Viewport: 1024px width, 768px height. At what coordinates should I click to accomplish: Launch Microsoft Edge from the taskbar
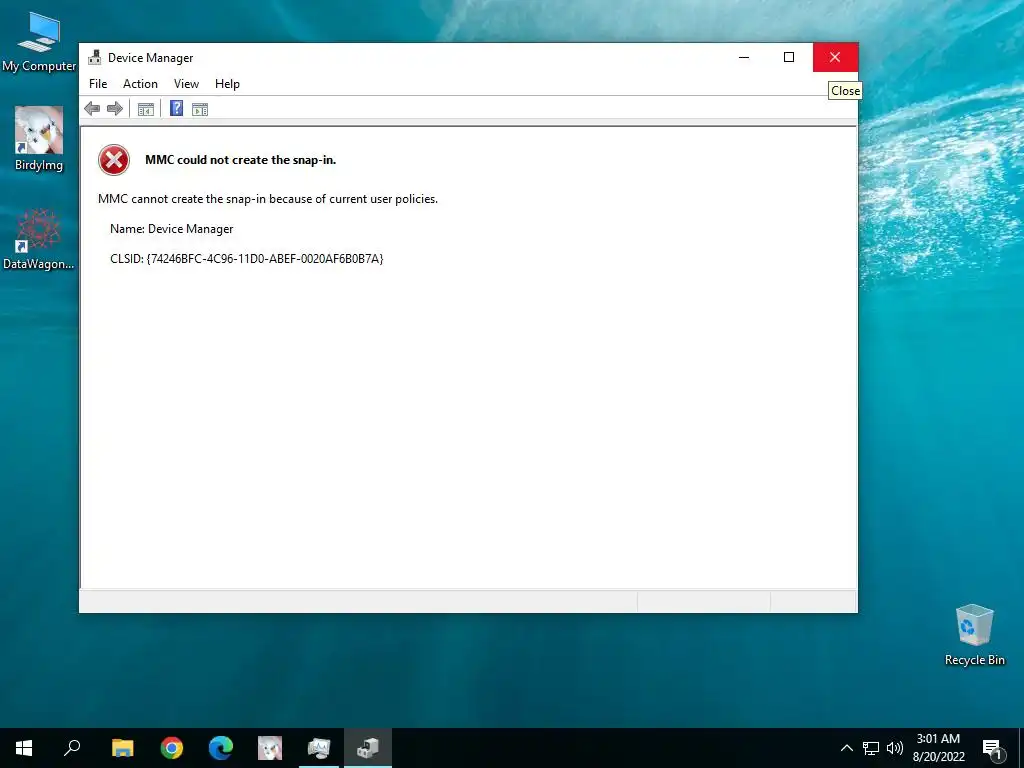(221, 748)
